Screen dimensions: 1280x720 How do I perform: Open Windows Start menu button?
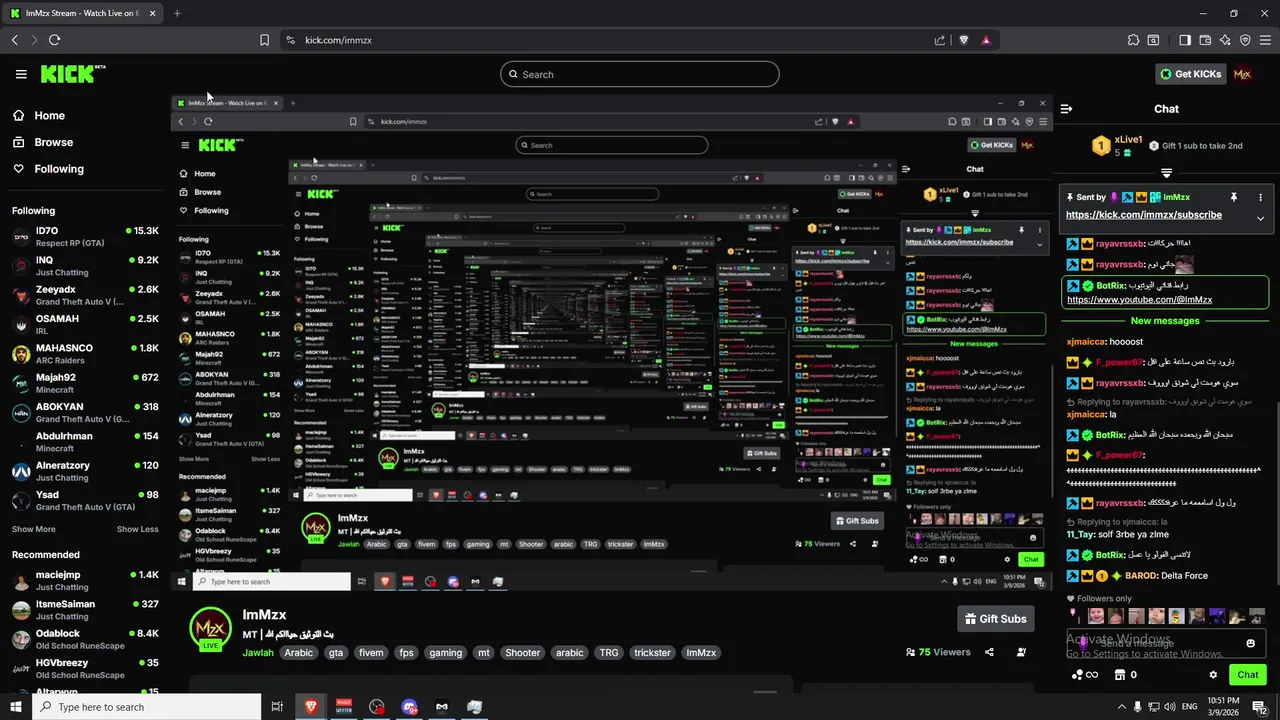pos(16,707)
